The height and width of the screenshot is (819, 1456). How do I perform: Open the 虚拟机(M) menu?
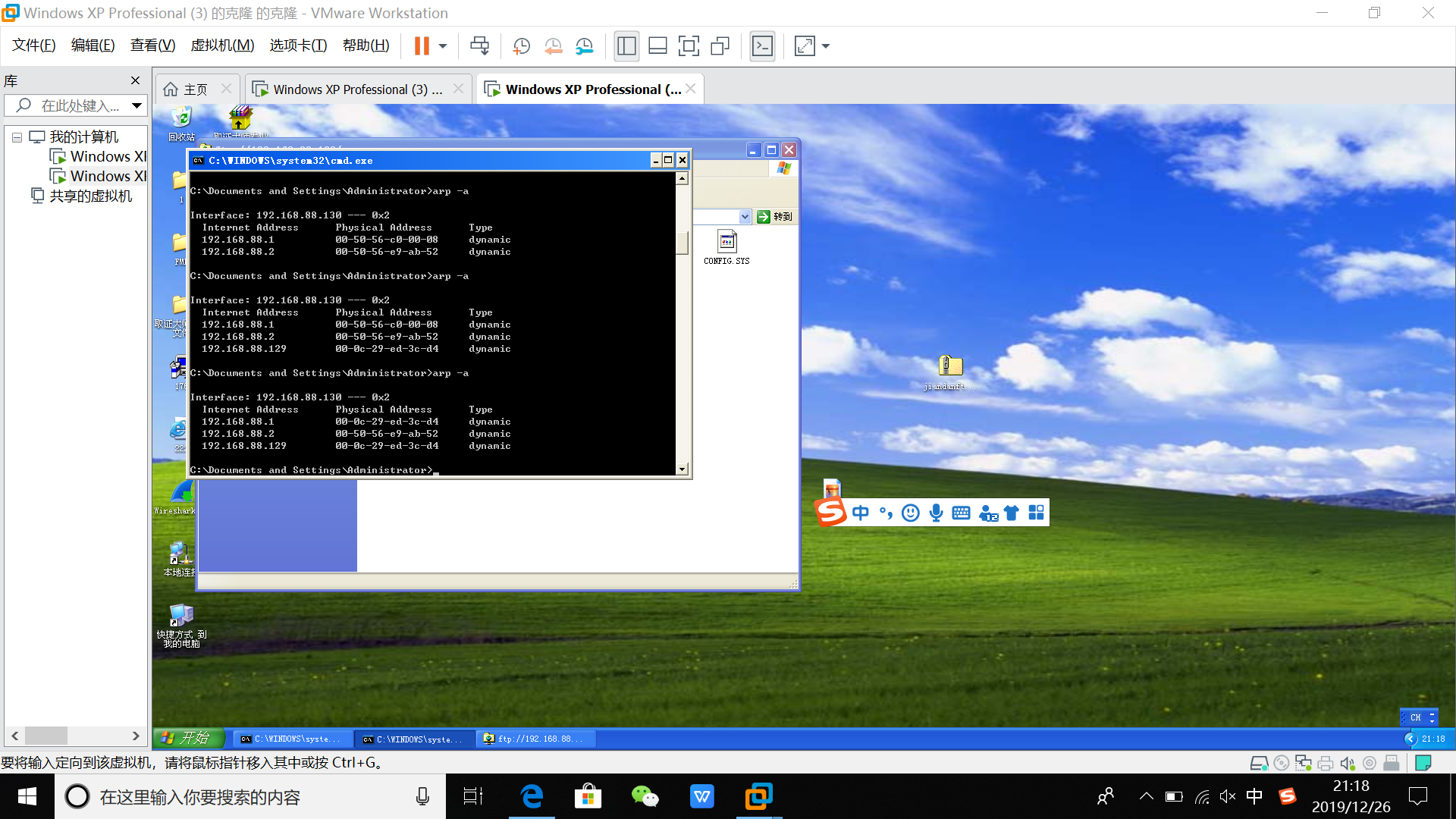click(x=222, y=45)
